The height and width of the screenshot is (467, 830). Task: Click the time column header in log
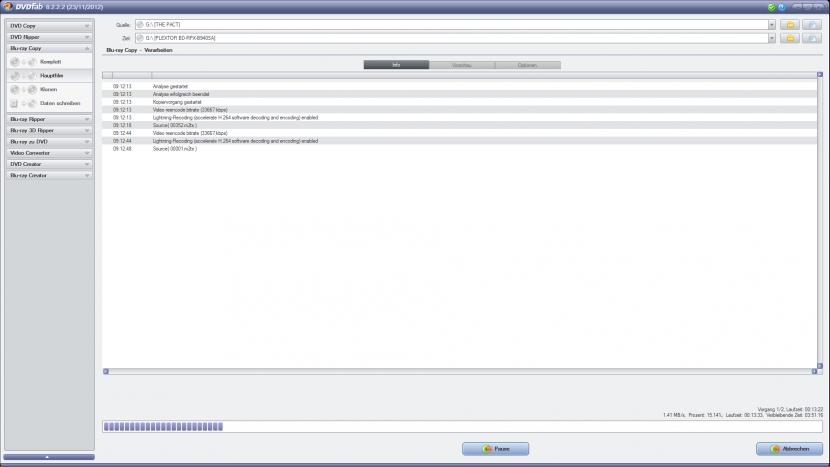[132, 75]
